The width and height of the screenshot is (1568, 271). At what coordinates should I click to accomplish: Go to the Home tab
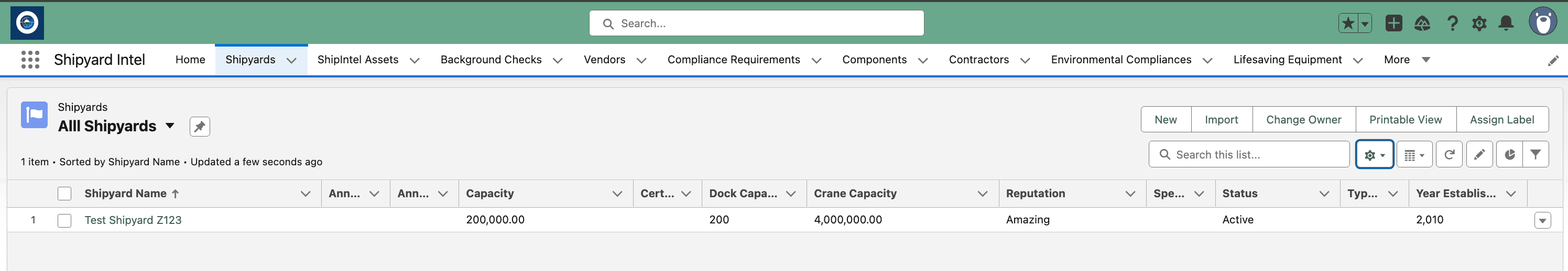[190, 60]
